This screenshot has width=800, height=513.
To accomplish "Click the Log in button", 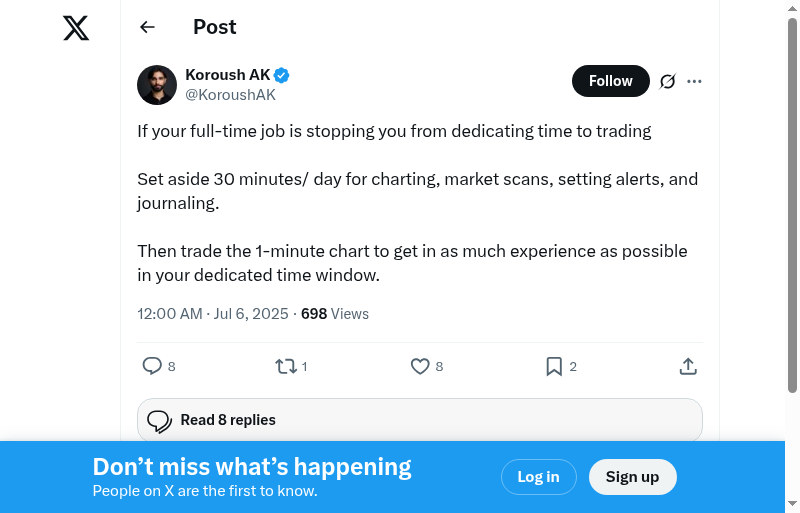I will (538, 477).
